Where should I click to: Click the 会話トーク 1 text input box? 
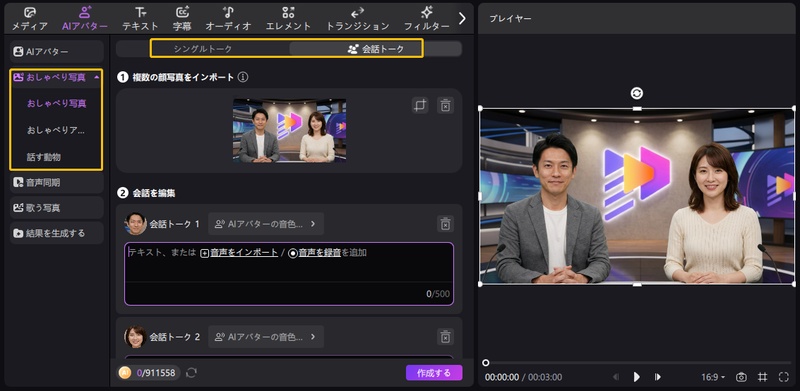[x=289, y=274]
